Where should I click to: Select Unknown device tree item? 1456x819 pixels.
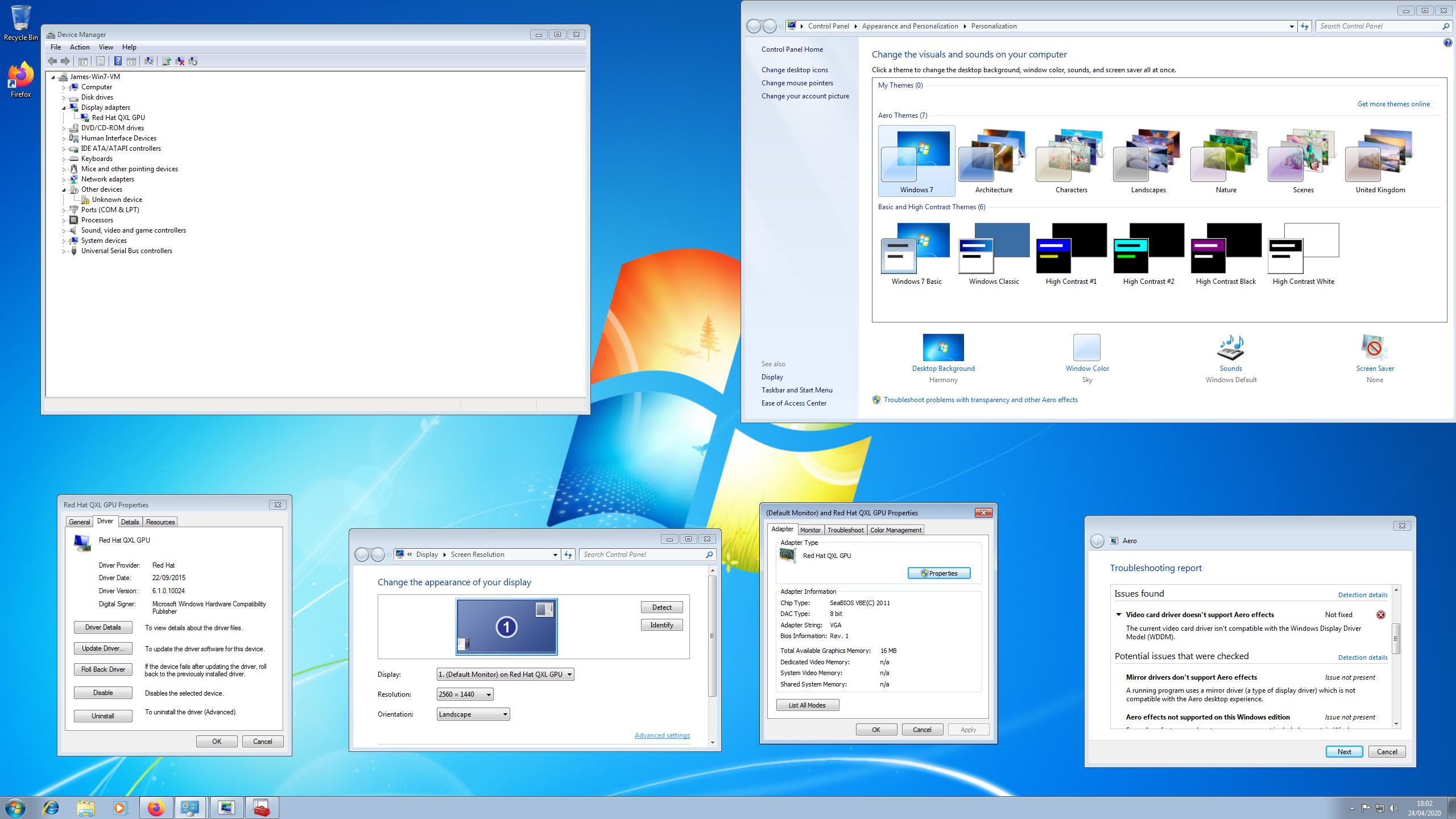117,200
